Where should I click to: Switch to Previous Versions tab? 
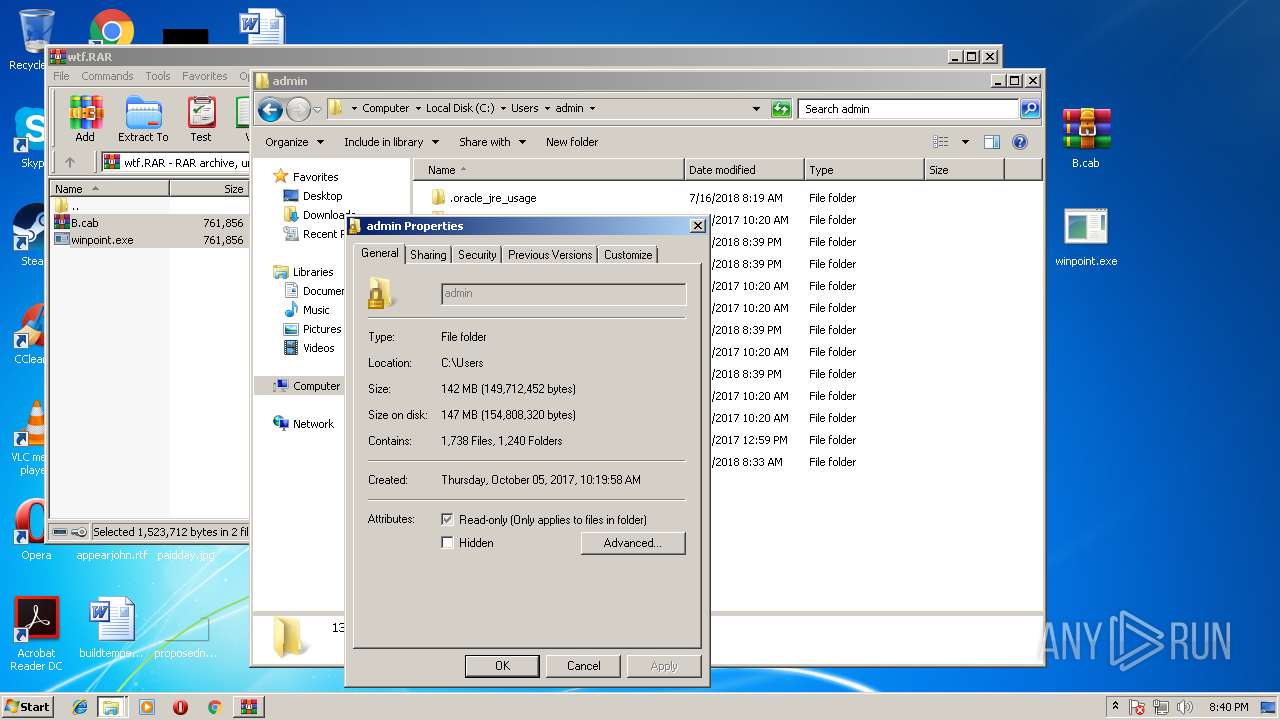click(x=550, y=255)
